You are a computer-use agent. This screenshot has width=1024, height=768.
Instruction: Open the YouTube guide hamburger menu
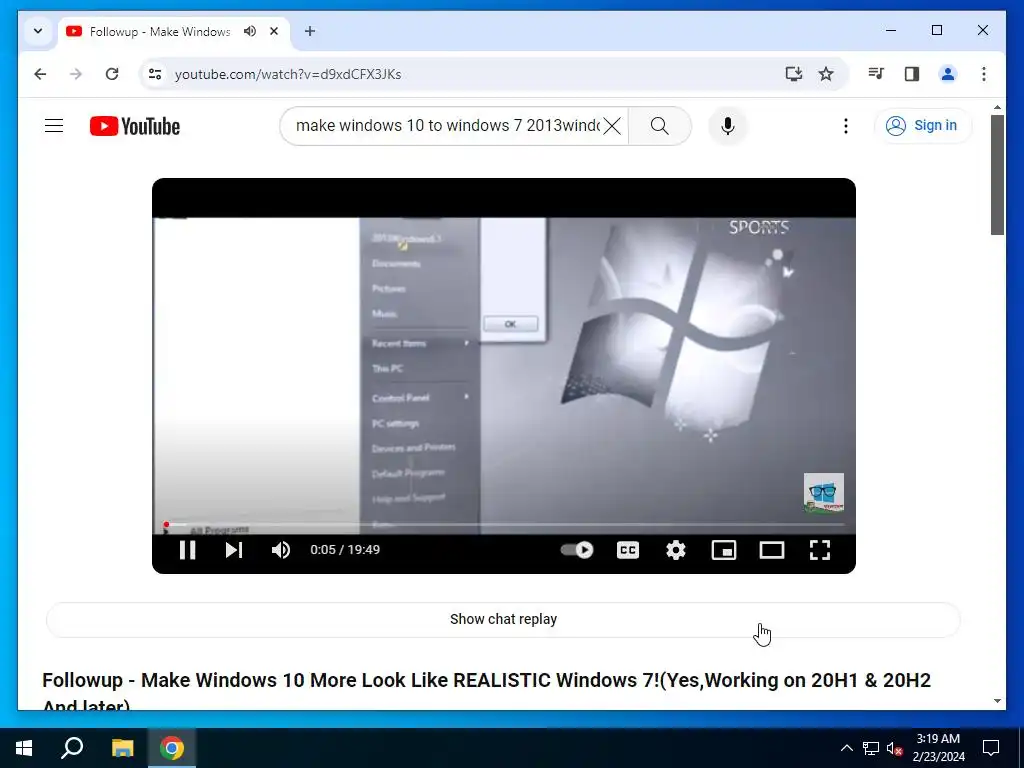pos(54,125)
